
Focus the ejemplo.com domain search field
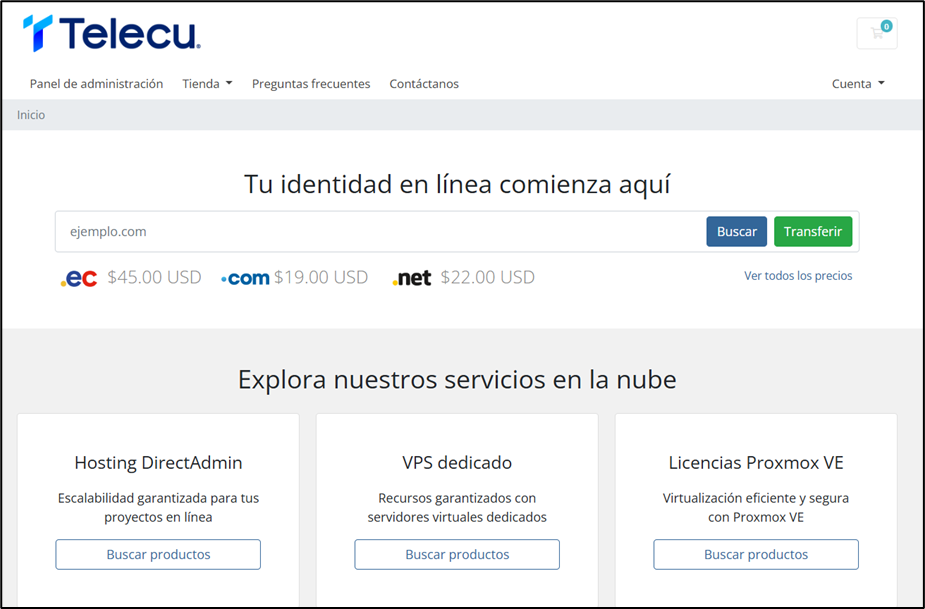tap(381, 231)
